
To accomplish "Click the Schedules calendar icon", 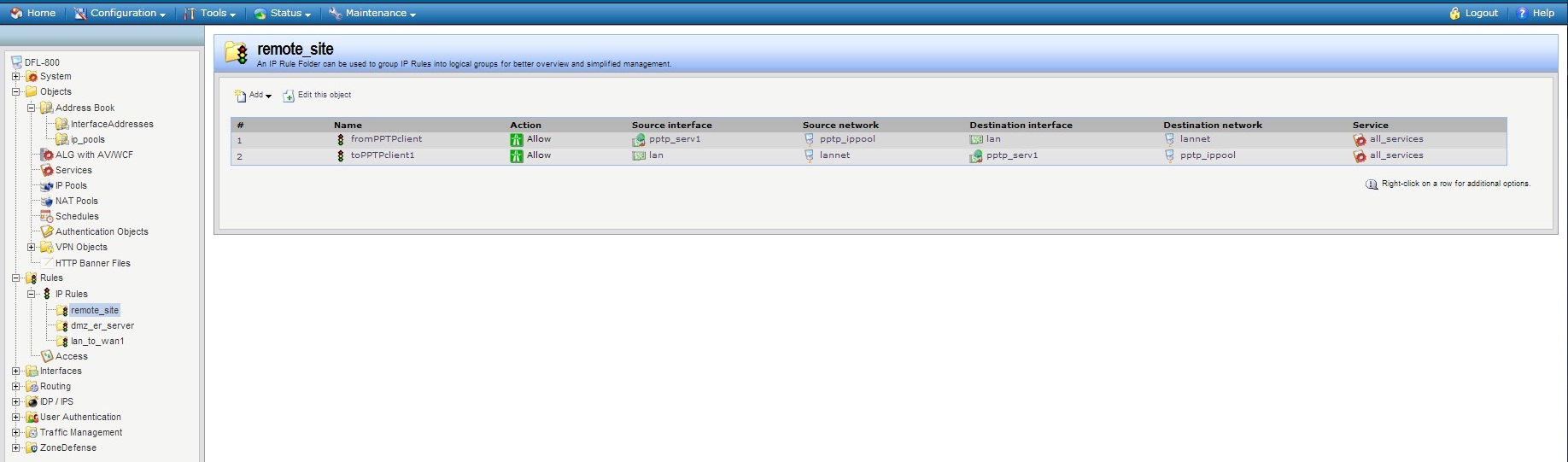I will (x=47, y=216).
